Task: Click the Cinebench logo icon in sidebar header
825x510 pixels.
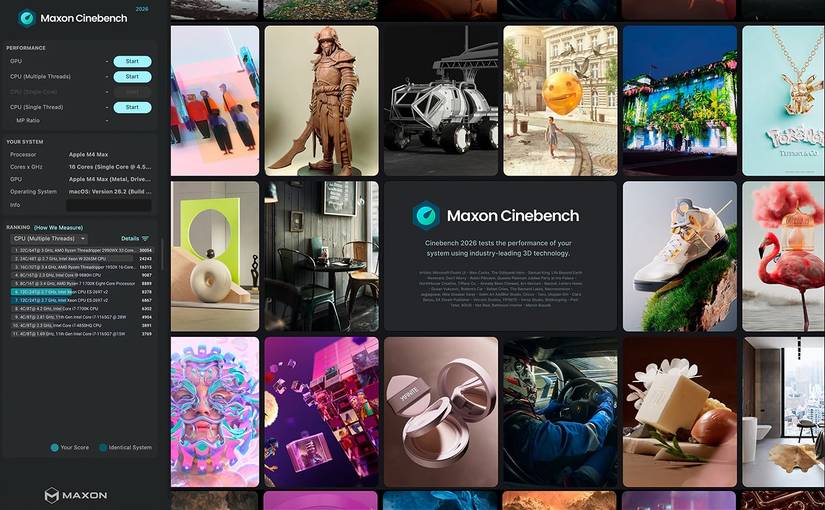Action: pos(27,18)
